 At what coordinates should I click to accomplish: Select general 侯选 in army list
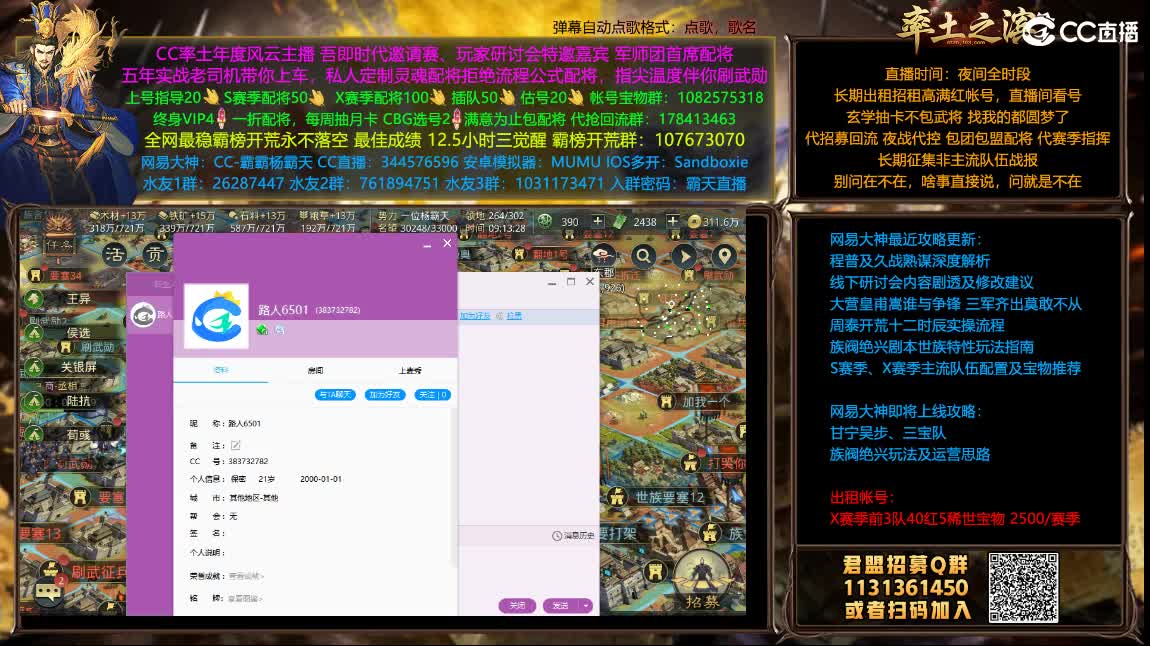point(78,333)
